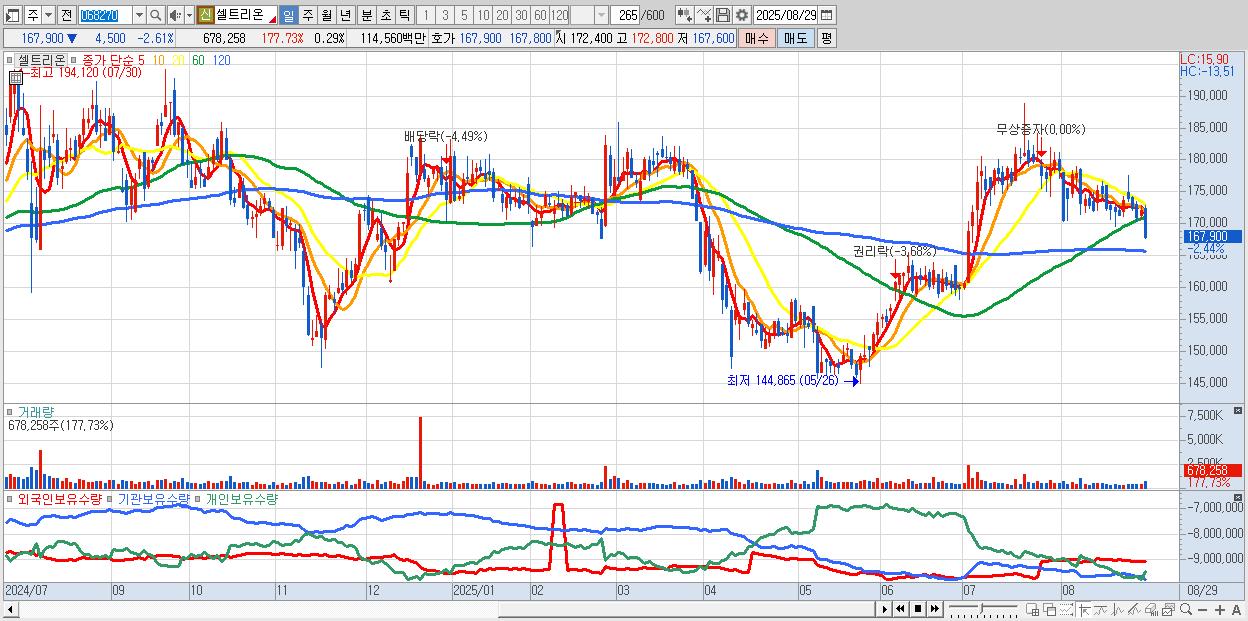The width and height of the screenshot is (1248, 621).
Task: Select the 분 minute chart period
Action: click(366, 15)
